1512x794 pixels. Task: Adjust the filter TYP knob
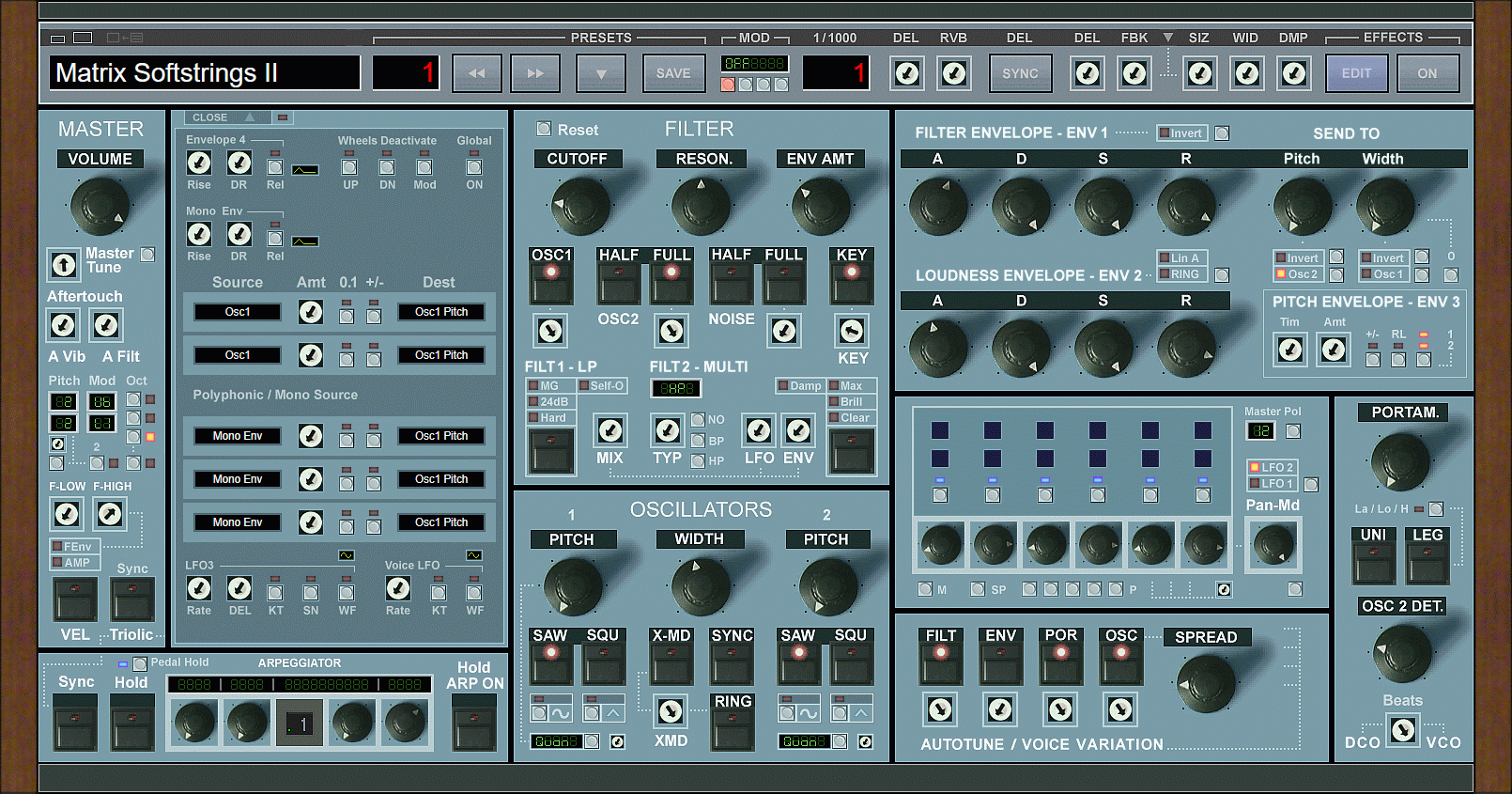[668, 430]
